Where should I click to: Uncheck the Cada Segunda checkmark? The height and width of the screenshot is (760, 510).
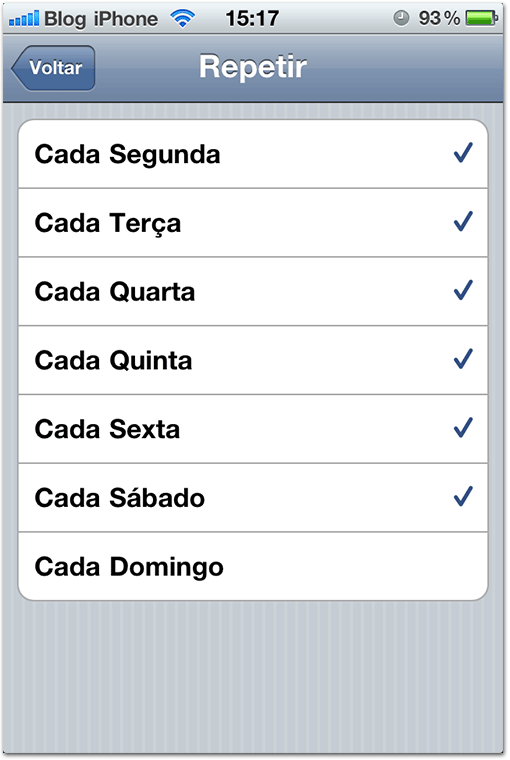pos(463,153)
